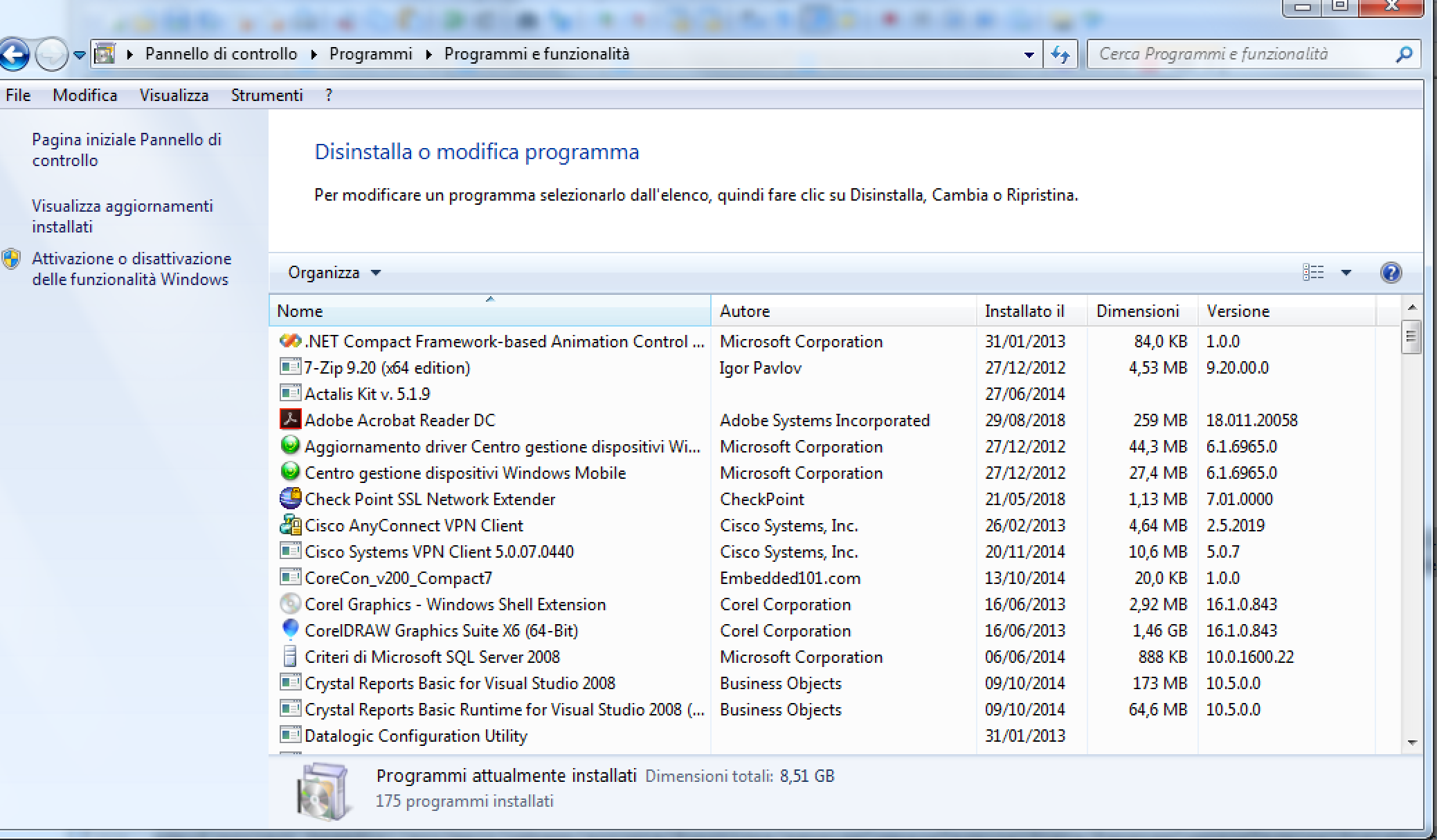Click the Windows shield icon in sidebar
Screen dimensions: 1437x840
(11, 259)
